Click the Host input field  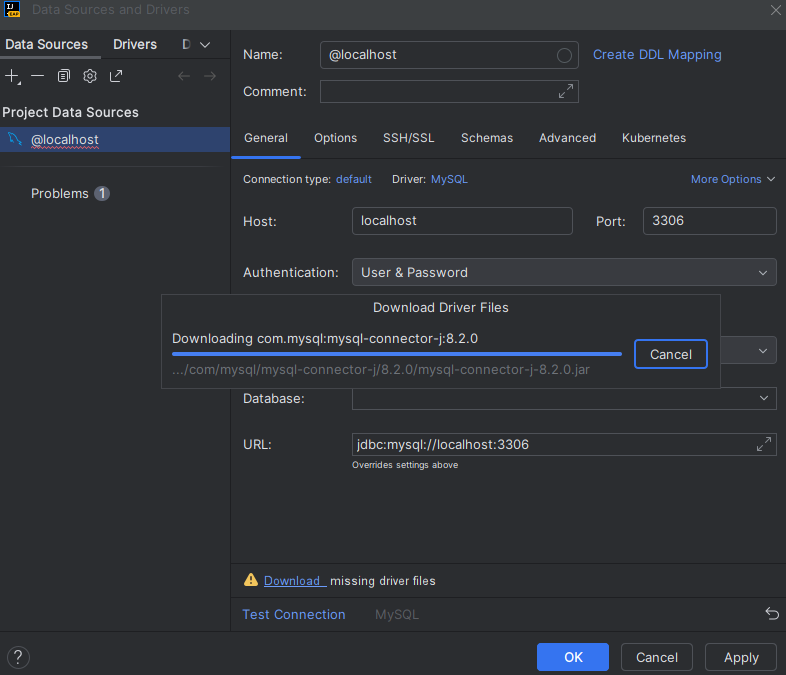point(462,221)
